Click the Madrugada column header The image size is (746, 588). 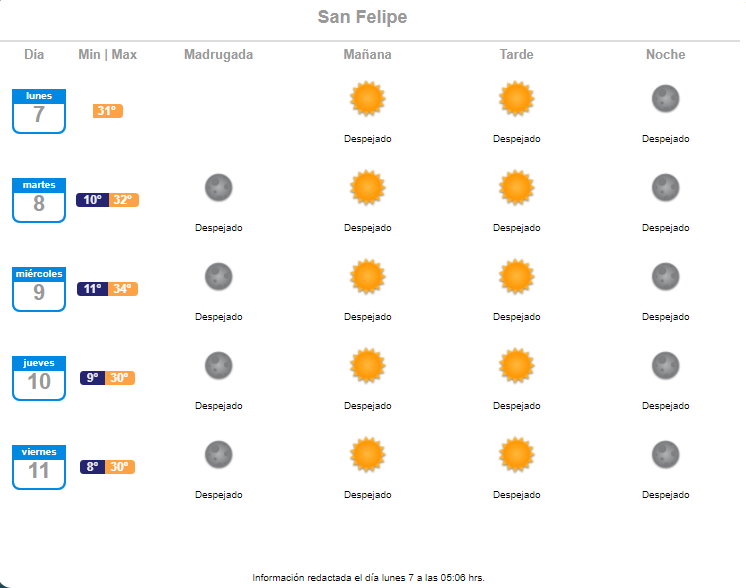click(x=218, y=55)
